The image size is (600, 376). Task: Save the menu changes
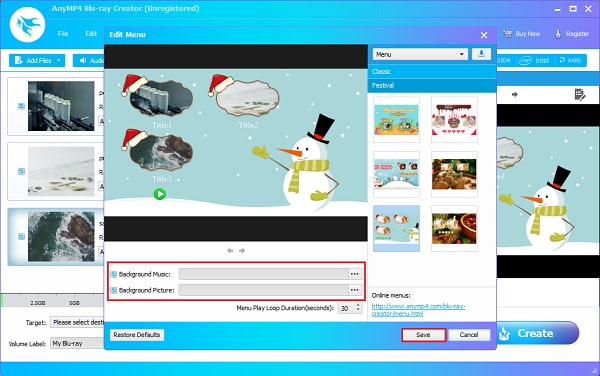[x=424, y=335]
